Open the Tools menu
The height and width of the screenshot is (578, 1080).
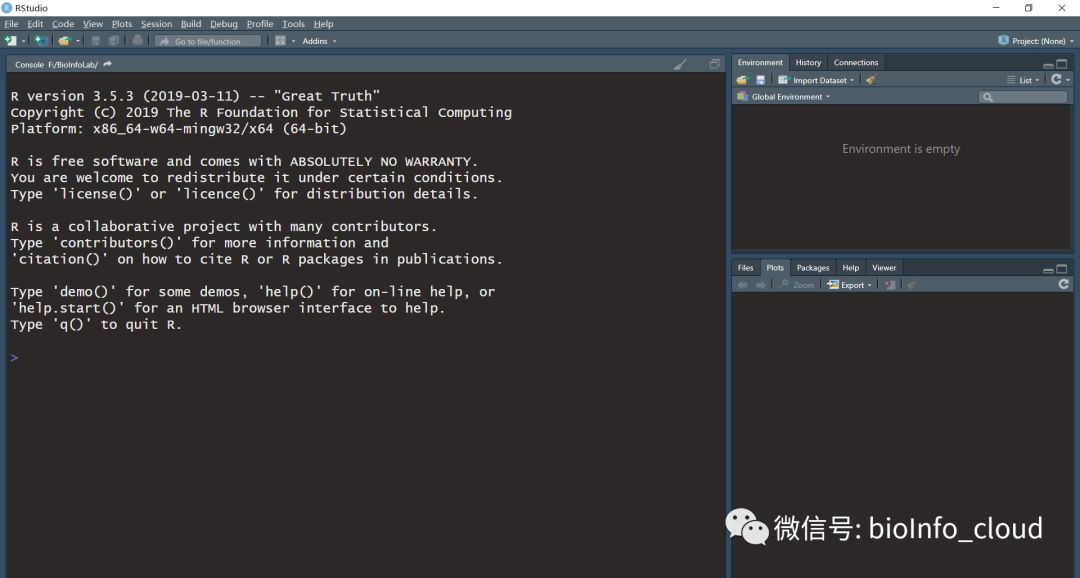[293, 23]
